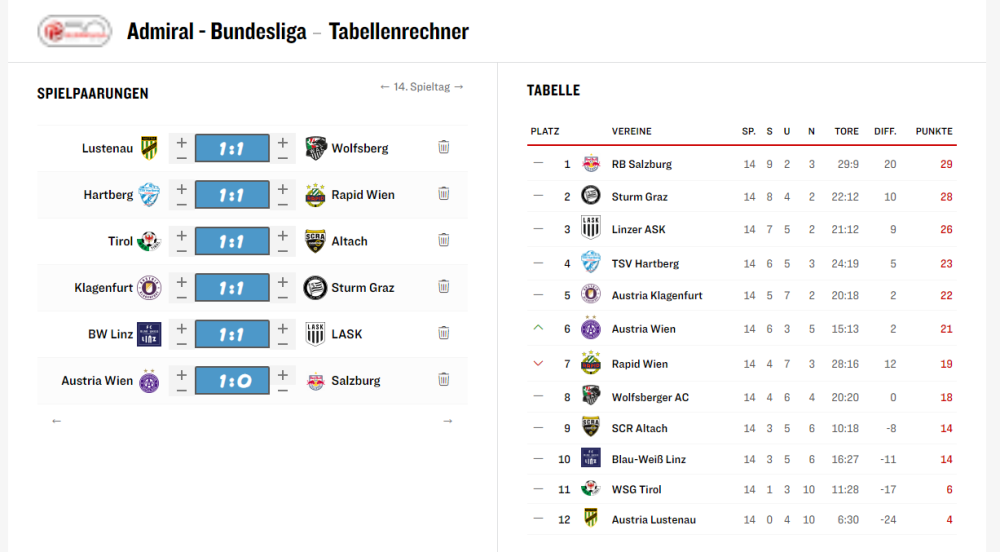This screenshot has height=552, width=1000.
Task: Open Sturm Graz in the table
Action: point(639,197)
